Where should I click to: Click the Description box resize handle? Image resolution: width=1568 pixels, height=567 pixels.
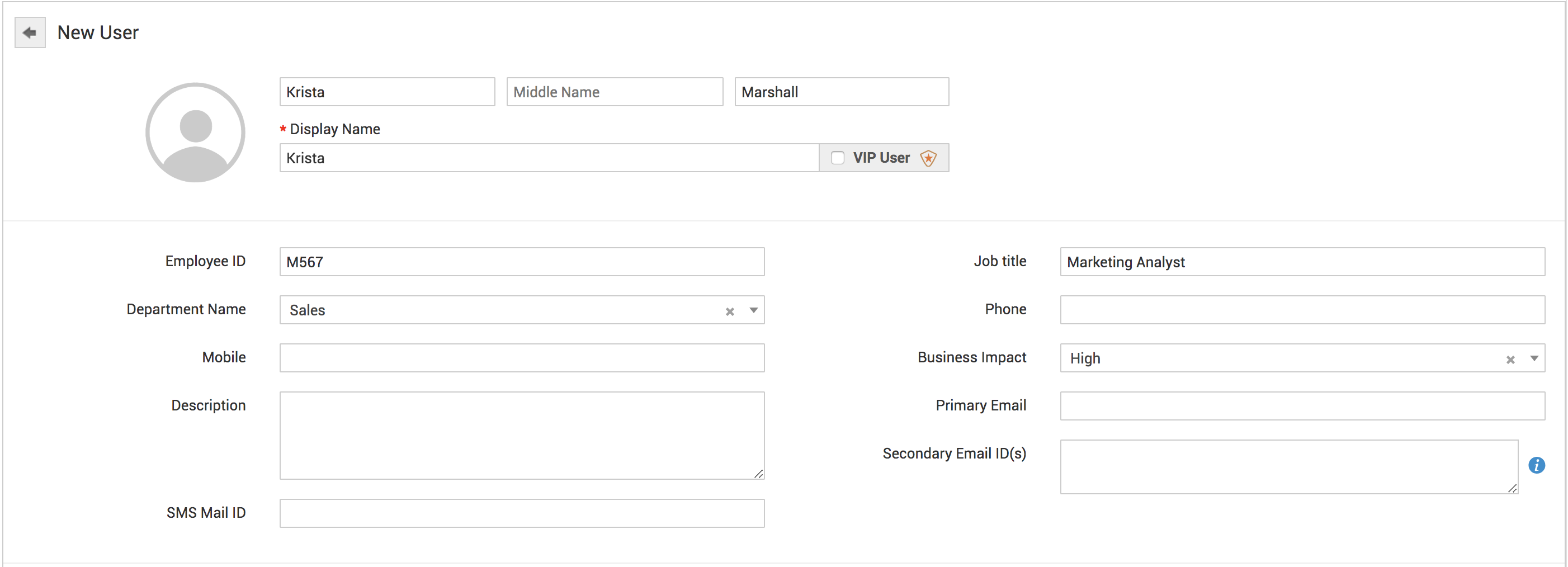click(758, 474)
